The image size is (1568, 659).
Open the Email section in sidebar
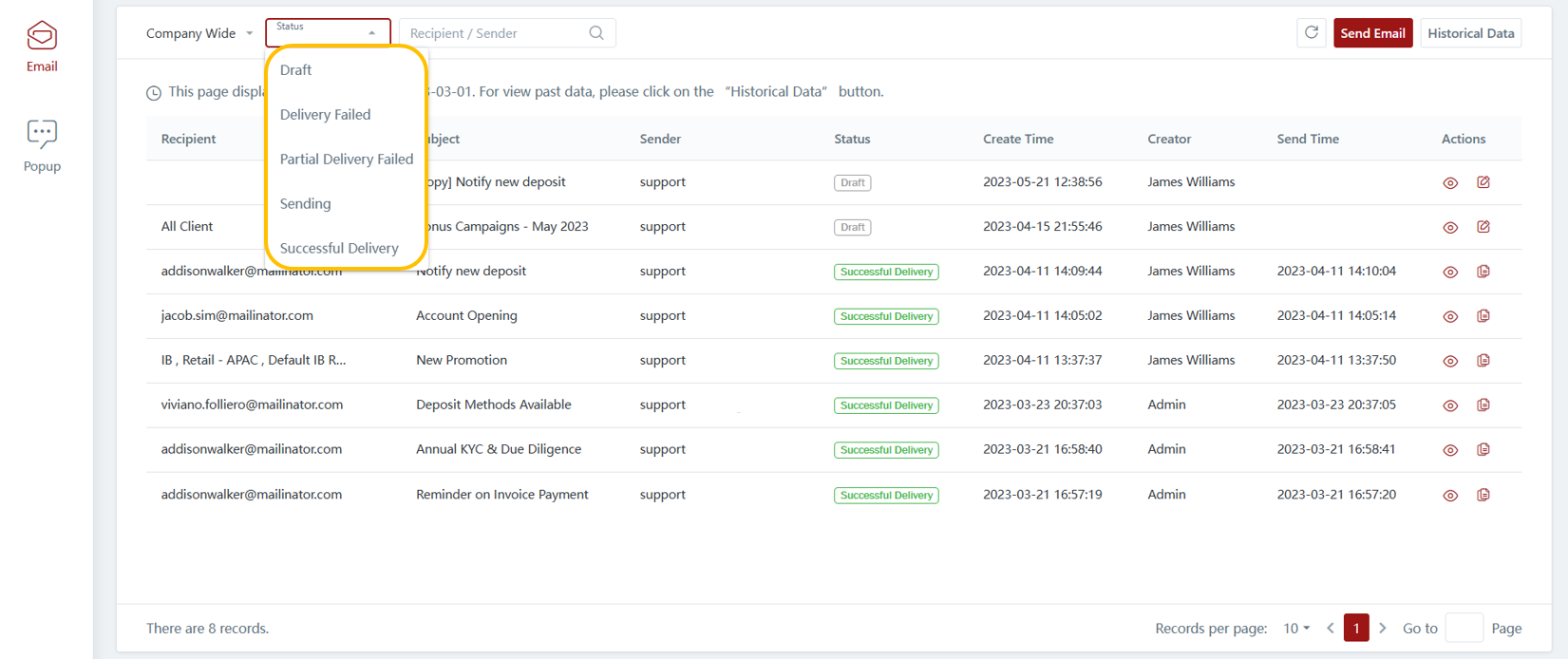(42, 47)
